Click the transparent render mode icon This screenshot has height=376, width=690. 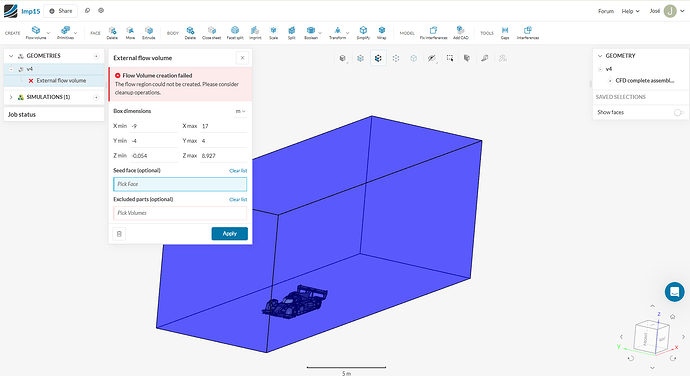(414, 58)
